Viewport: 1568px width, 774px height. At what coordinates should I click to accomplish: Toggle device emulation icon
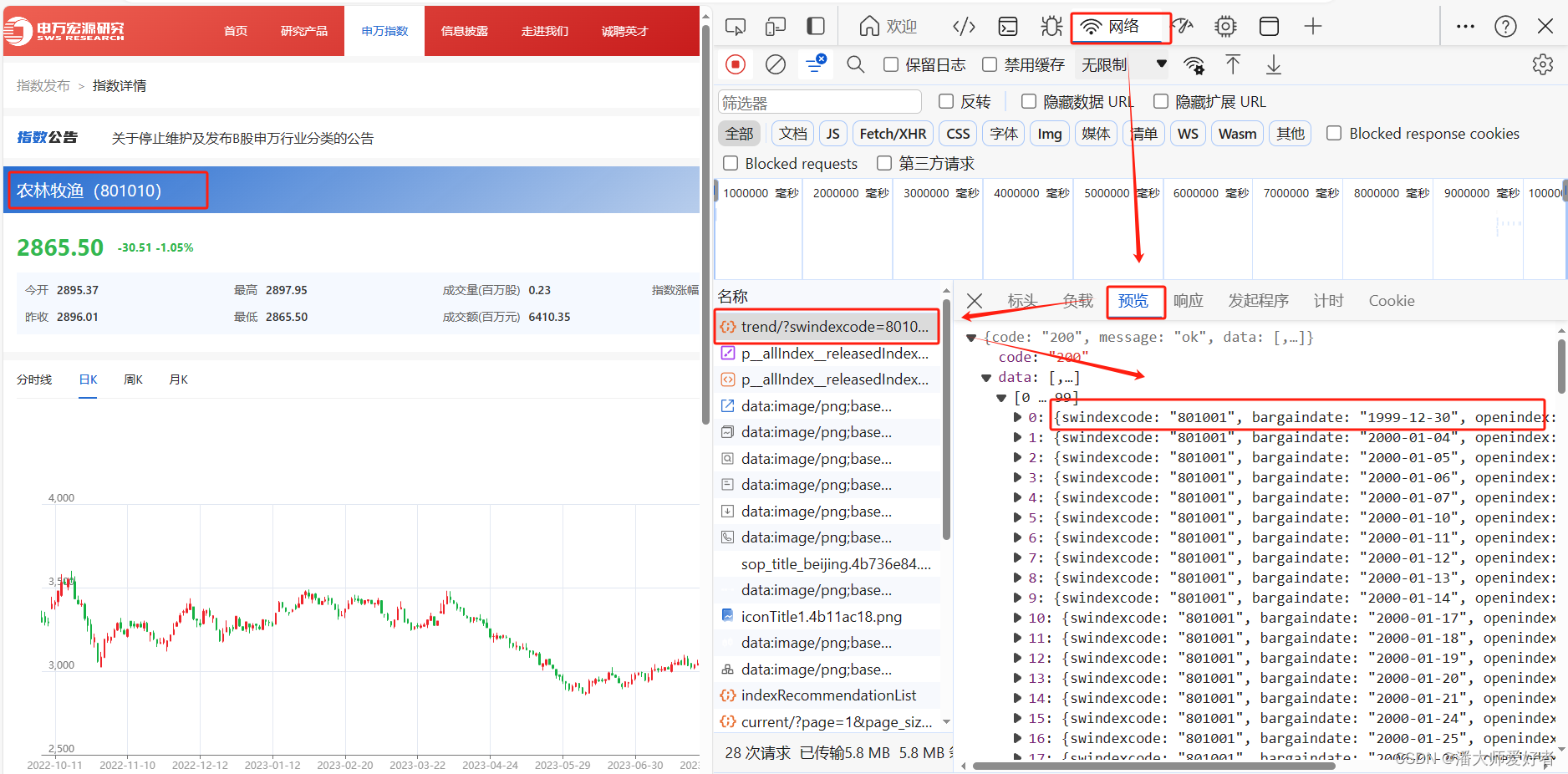776,27
